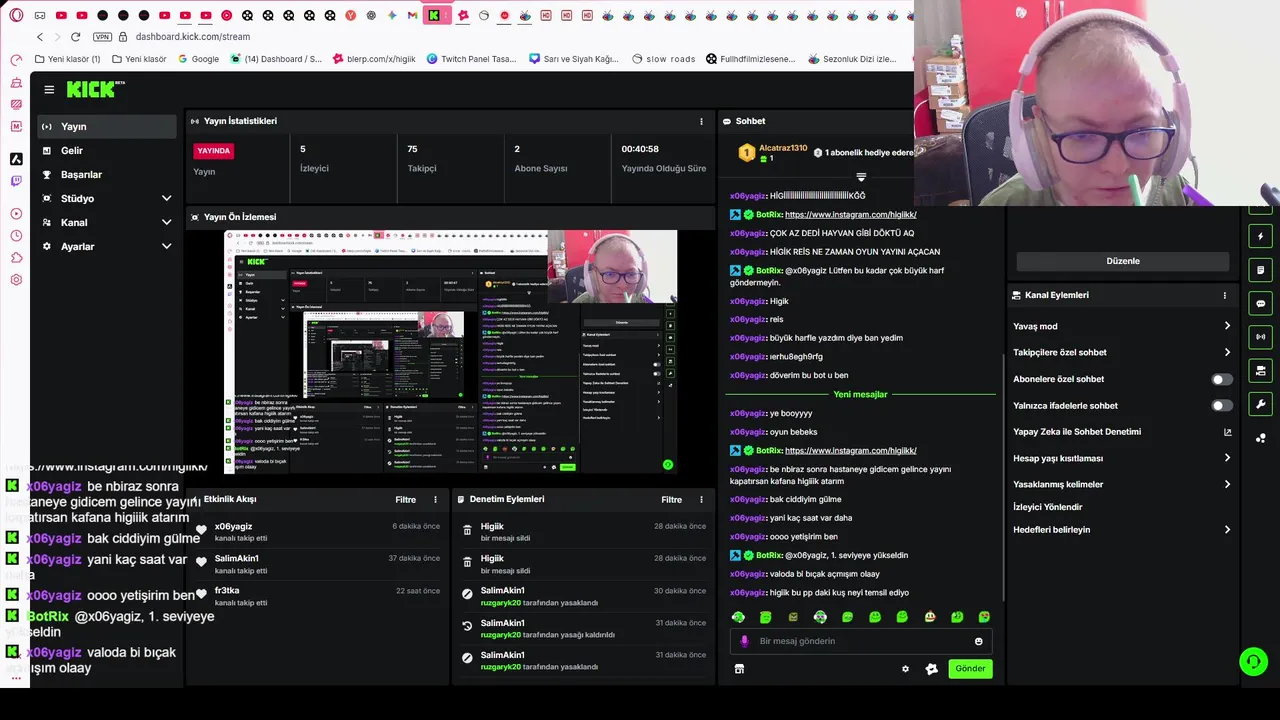
Task: Click the green Gönder button
Action: (970, 669)
